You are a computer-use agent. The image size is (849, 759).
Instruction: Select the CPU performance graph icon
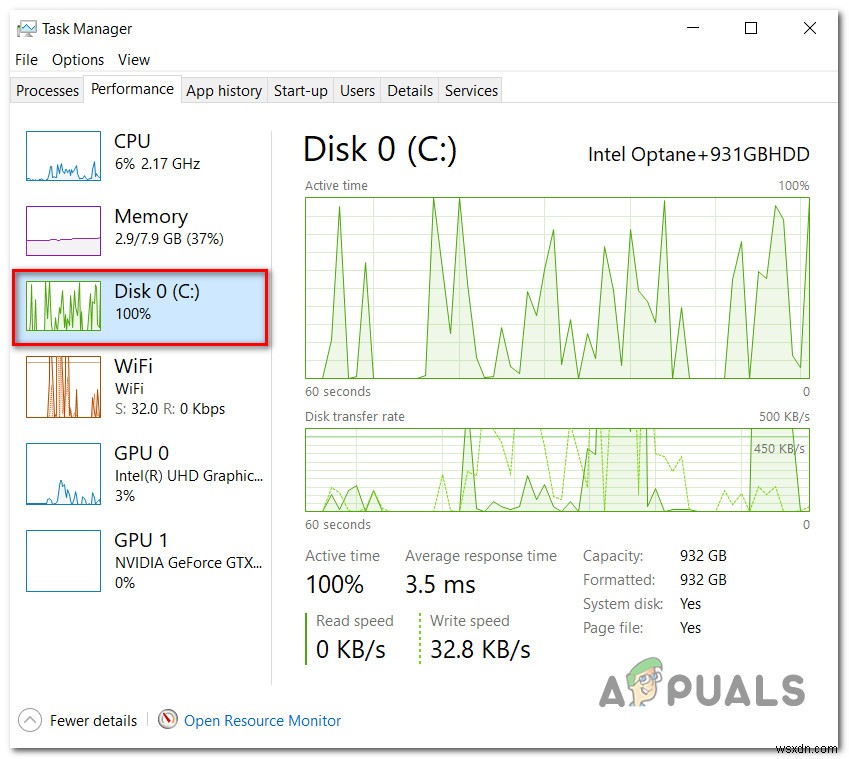(63, 156)
